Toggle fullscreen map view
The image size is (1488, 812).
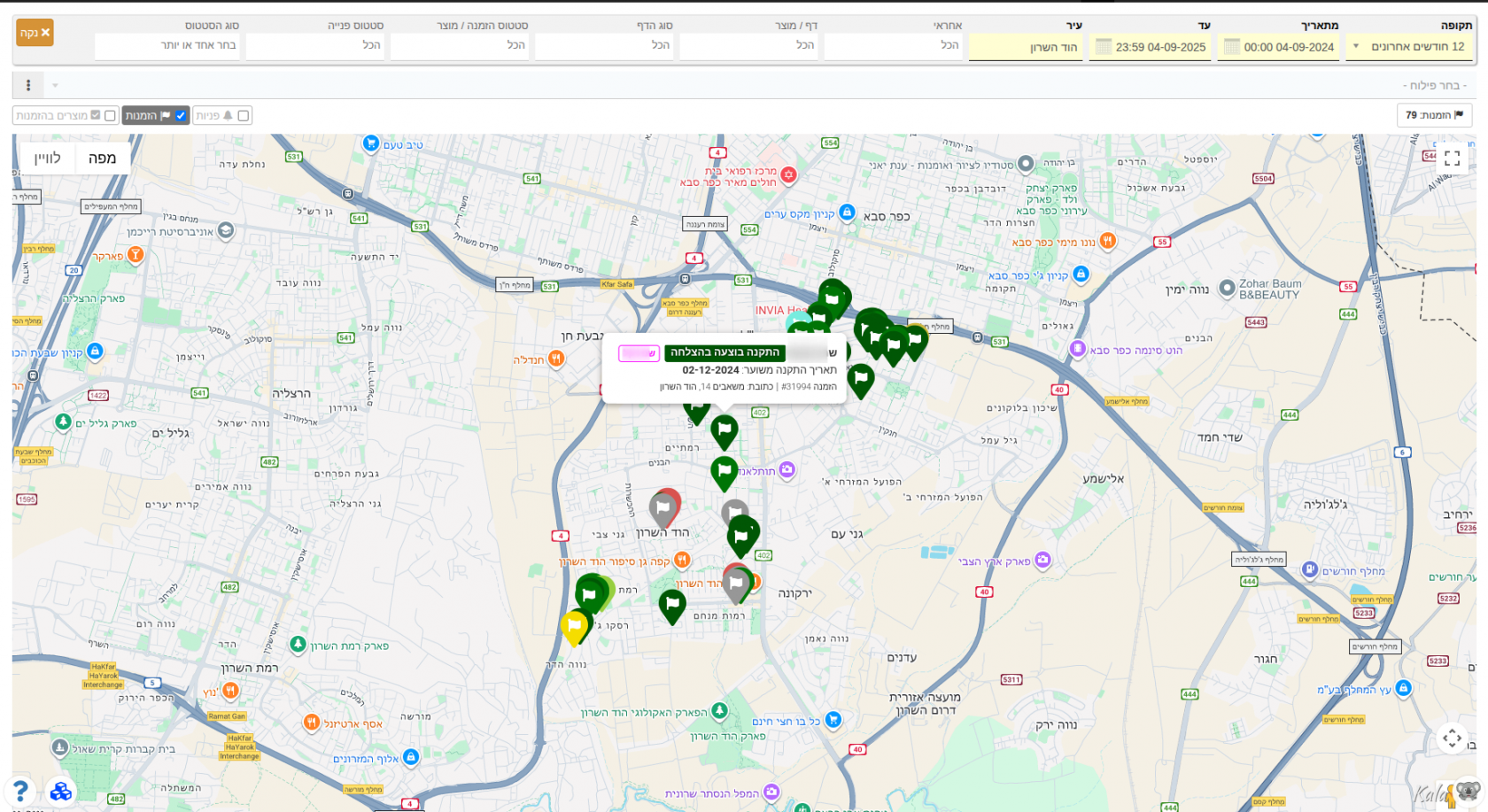1452,159
